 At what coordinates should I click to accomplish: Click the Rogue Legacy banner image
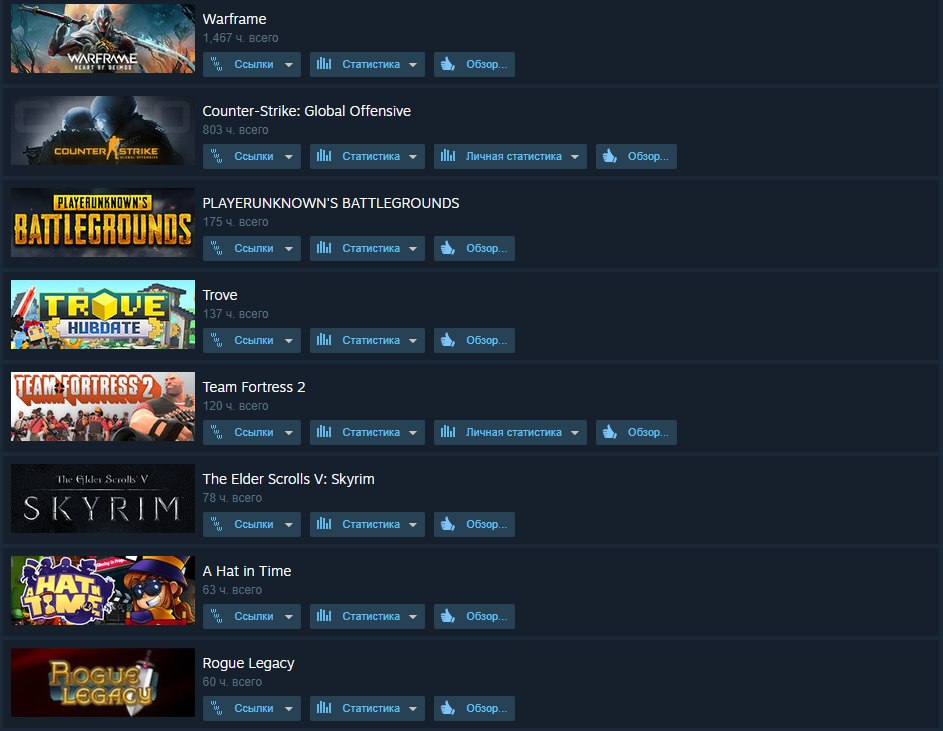click(x=103, y=682)
